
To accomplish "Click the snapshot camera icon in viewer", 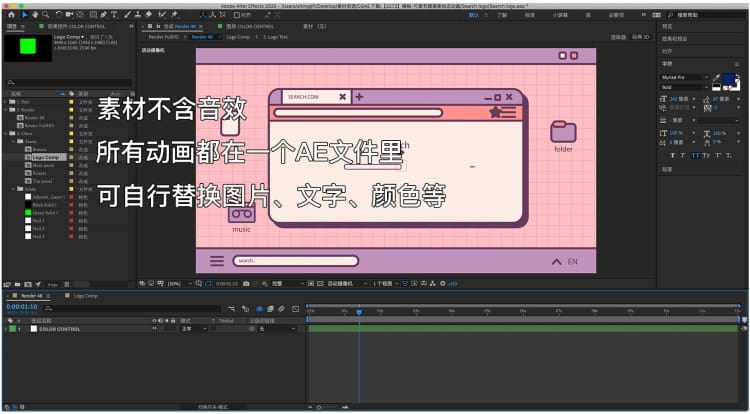I will click(246, 283).
